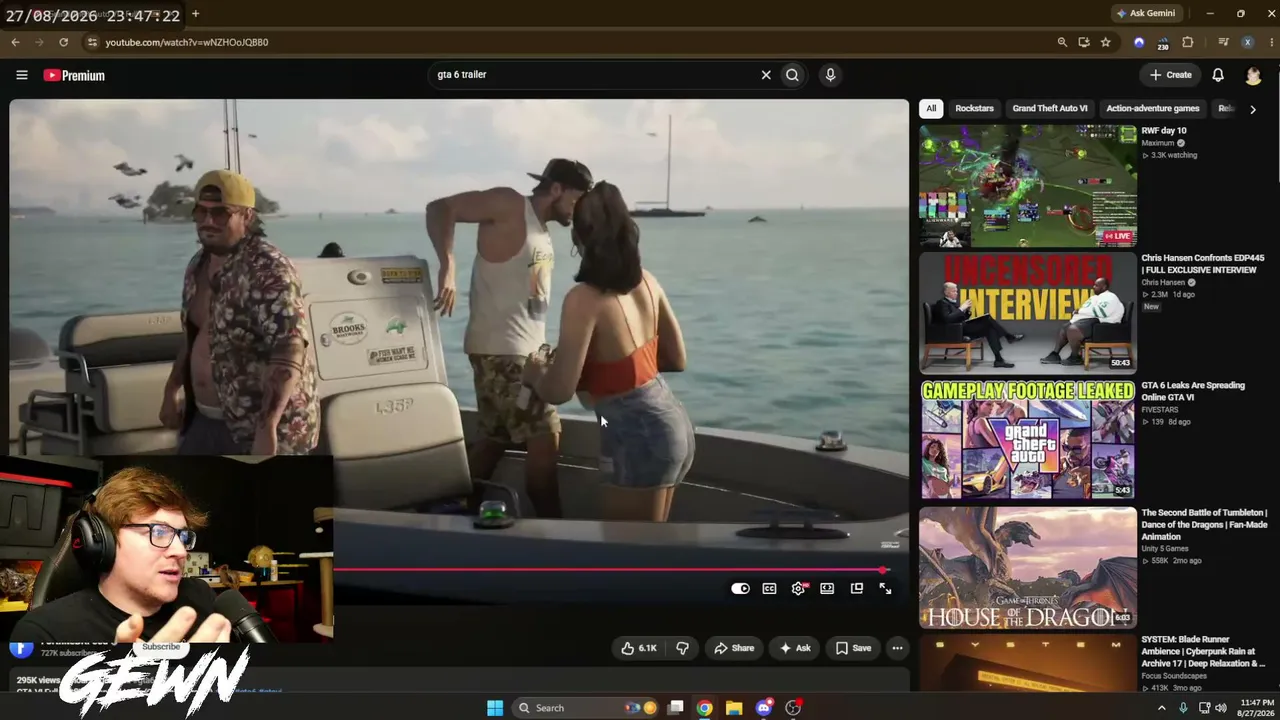Open File Explorer from the taskbar

[x=734, y=708]
